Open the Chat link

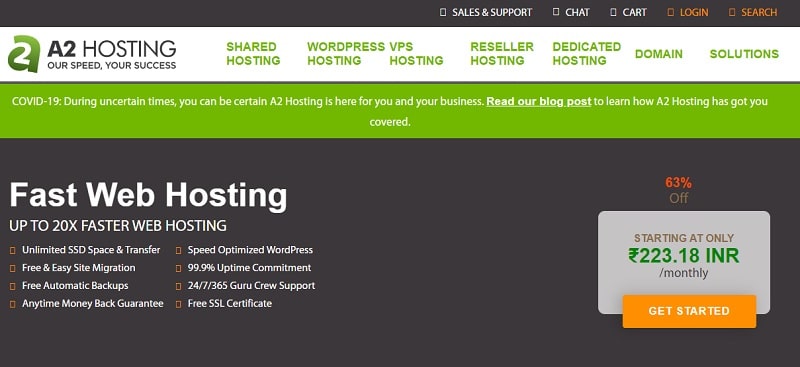pos(578,12)
